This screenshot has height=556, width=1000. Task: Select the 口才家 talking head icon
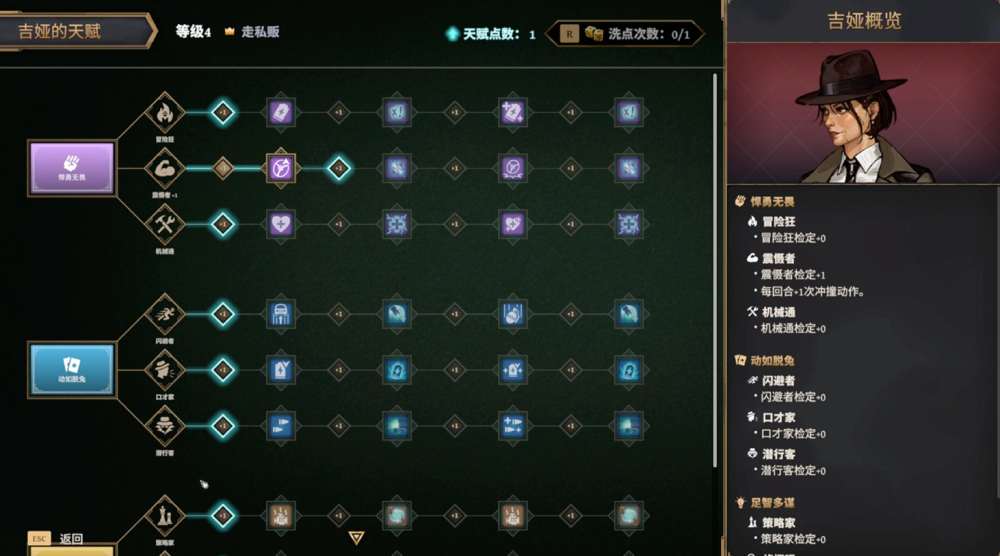pyautogui.click(x=165, y=370)
